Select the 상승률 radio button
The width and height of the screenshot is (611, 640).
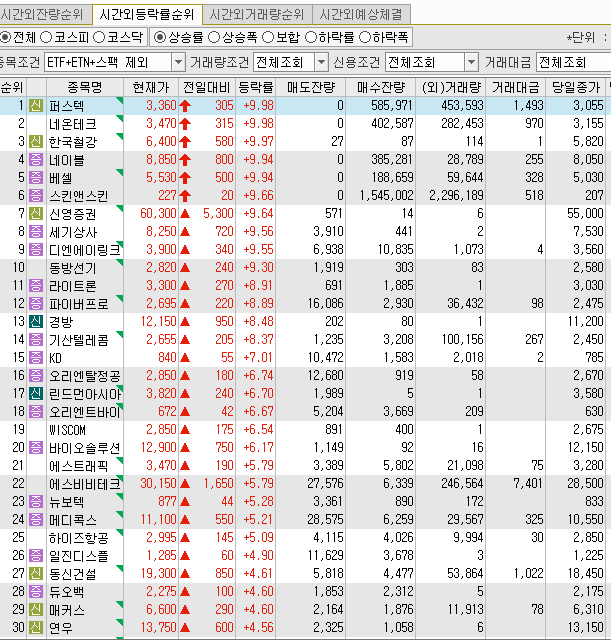160,38
